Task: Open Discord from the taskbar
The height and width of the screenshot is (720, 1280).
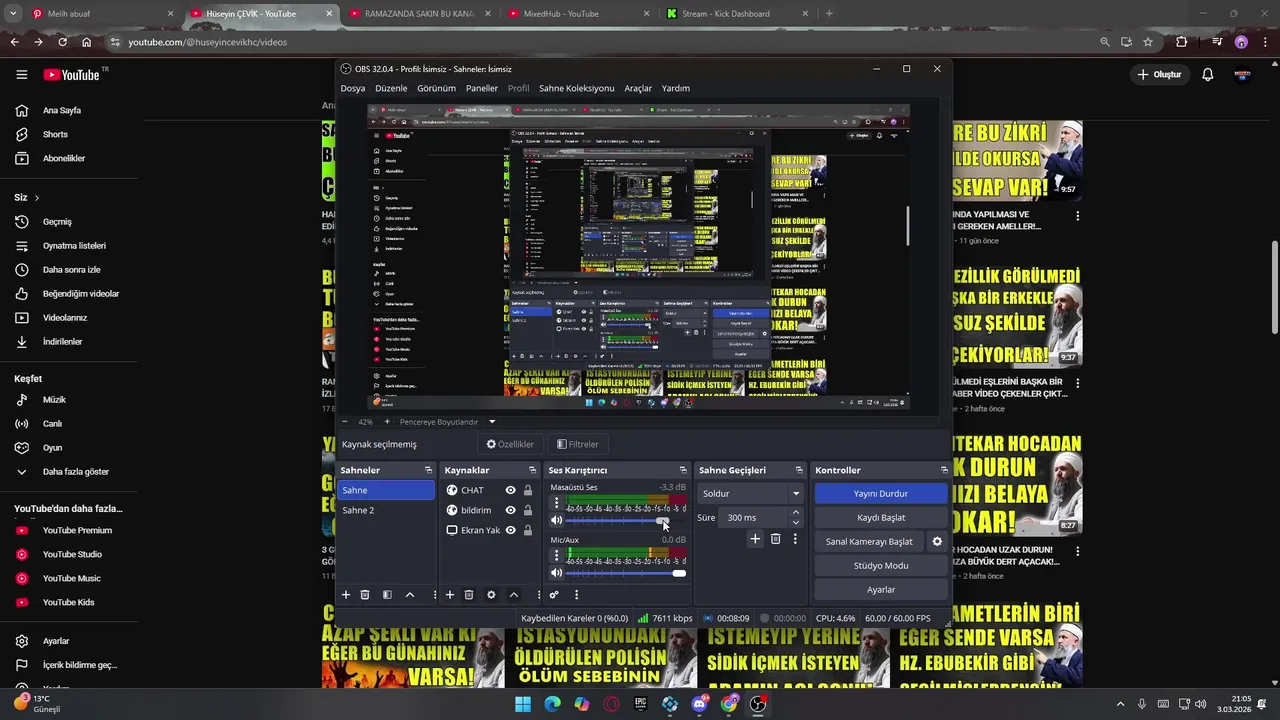Action: [x=700, y=704]
